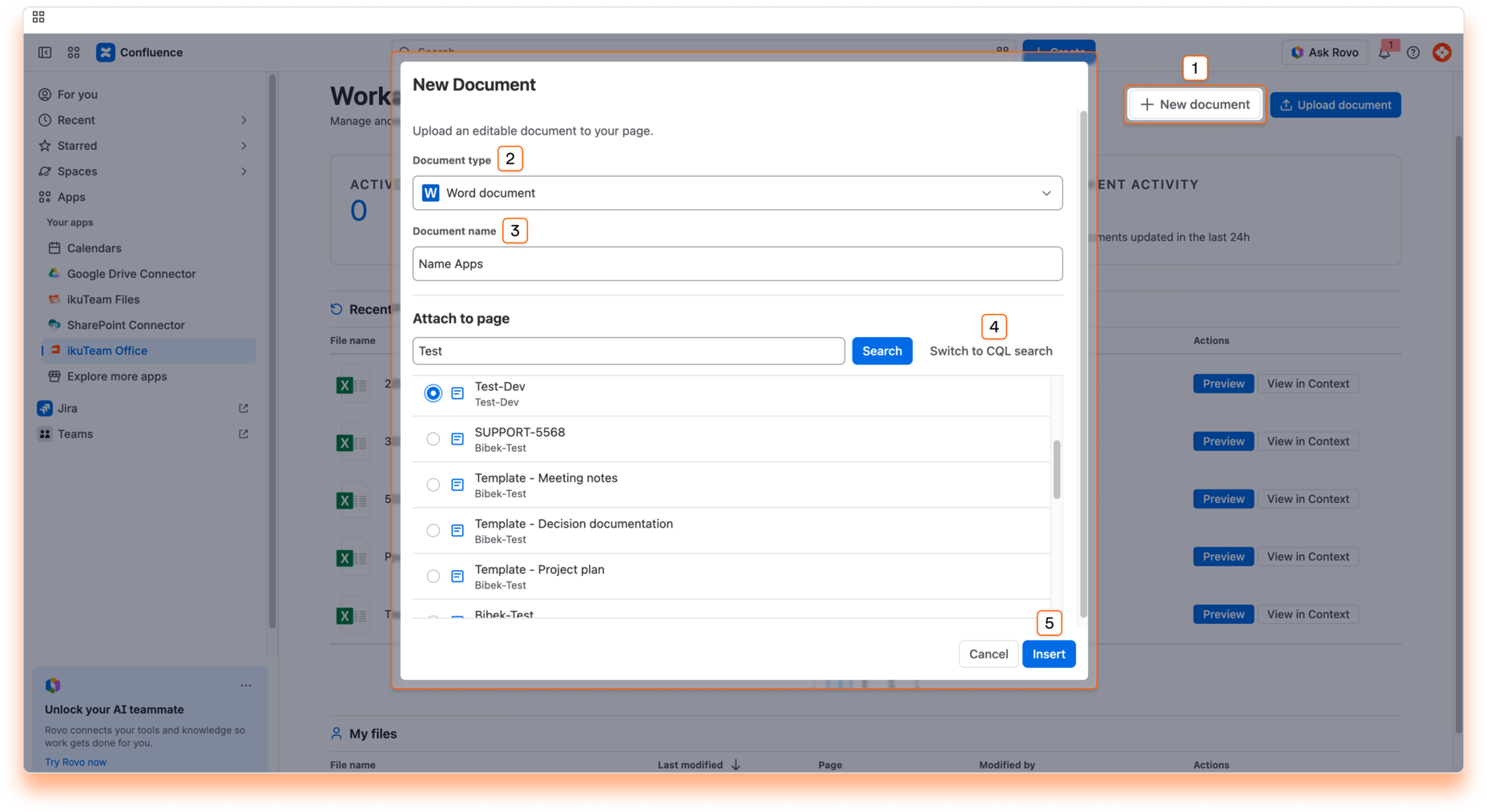Image resolution: width=1487 pixels, height=812 pixels.
Task: Click the Test-Dev page icon
Action: tap(457, 393)
